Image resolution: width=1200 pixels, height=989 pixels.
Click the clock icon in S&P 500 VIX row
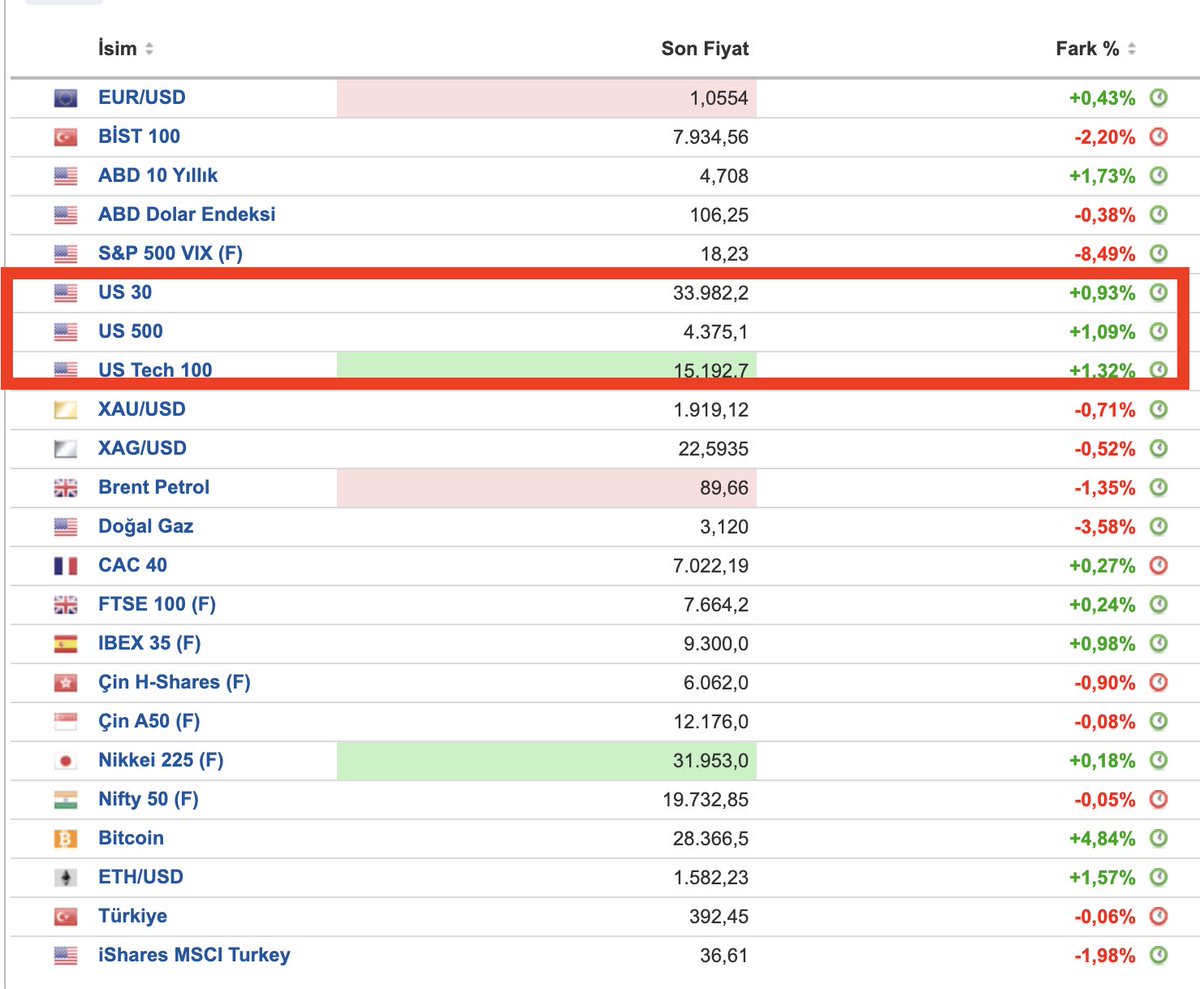pos(1159,254)
